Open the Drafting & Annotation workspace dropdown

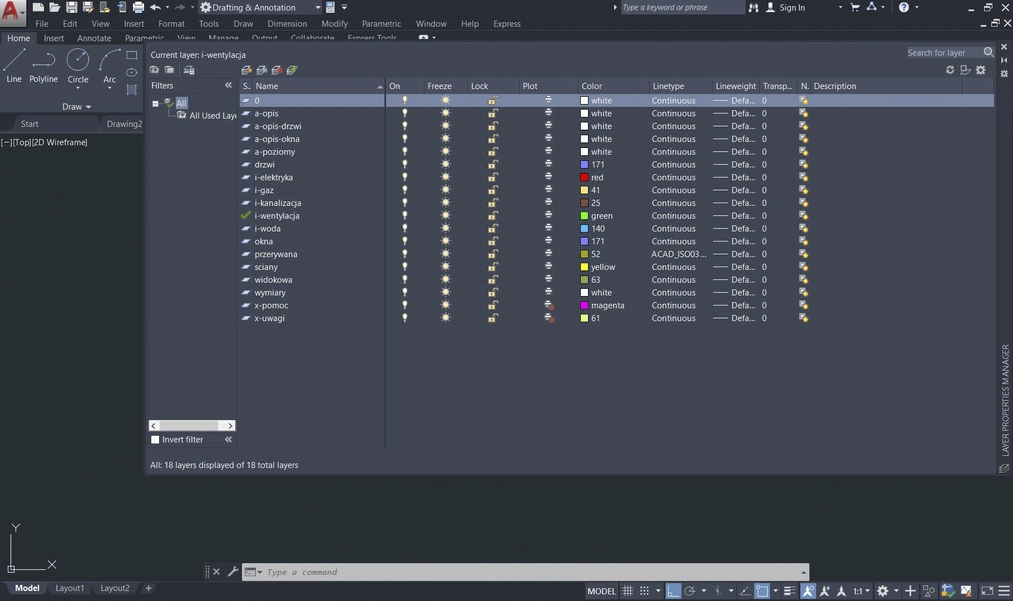318,7
